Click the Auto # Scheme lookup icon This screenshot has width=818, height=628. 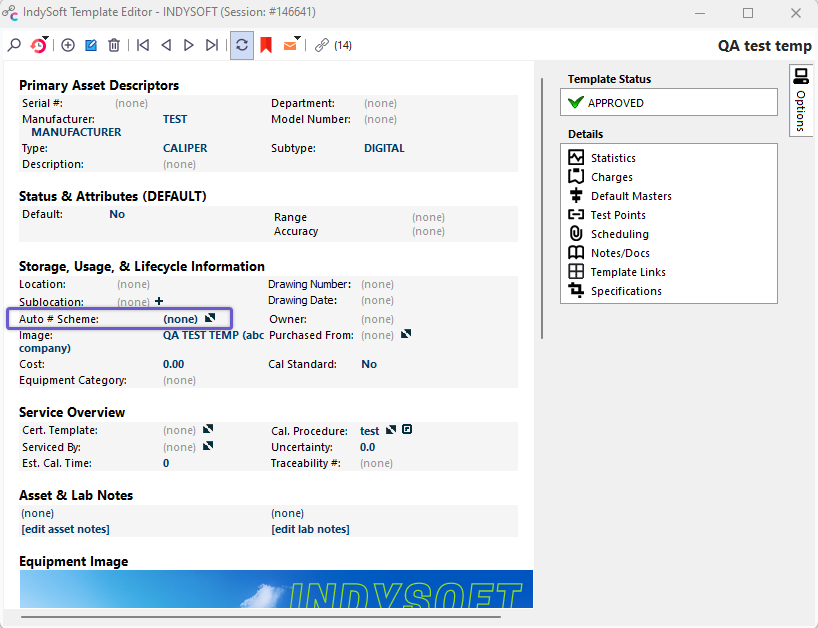pyautogui.click(x=210, y=318)
